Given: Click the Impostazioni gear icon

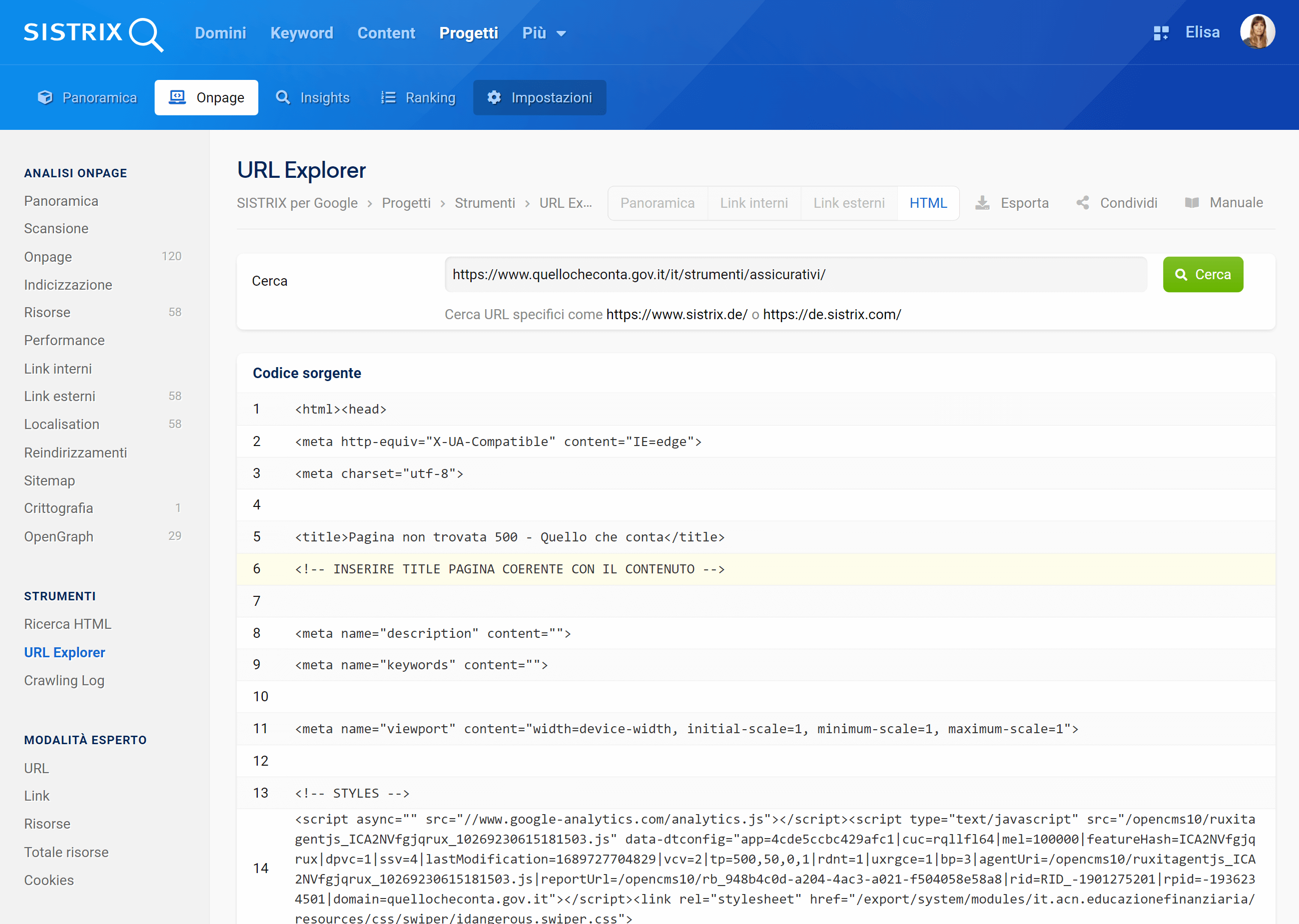Looking at the screenshot, I should point(494,97).
